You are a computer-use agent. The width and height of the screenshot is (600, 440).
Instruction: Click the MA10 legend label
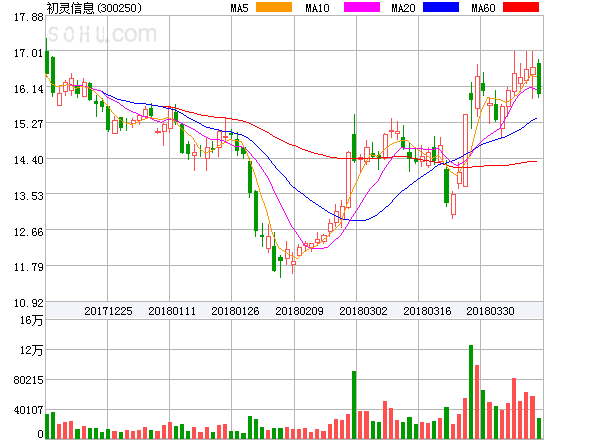click(x=317, y=8)
